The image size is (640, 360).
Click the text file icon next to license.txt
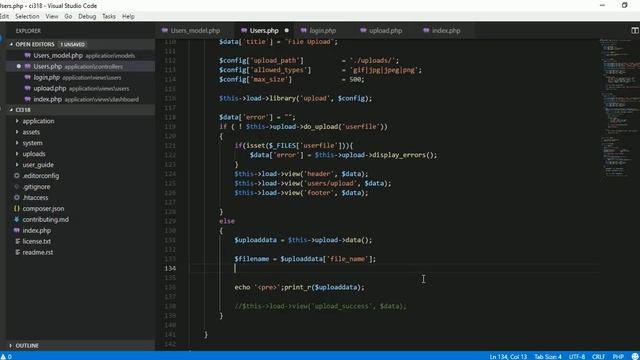click(18, 242)
